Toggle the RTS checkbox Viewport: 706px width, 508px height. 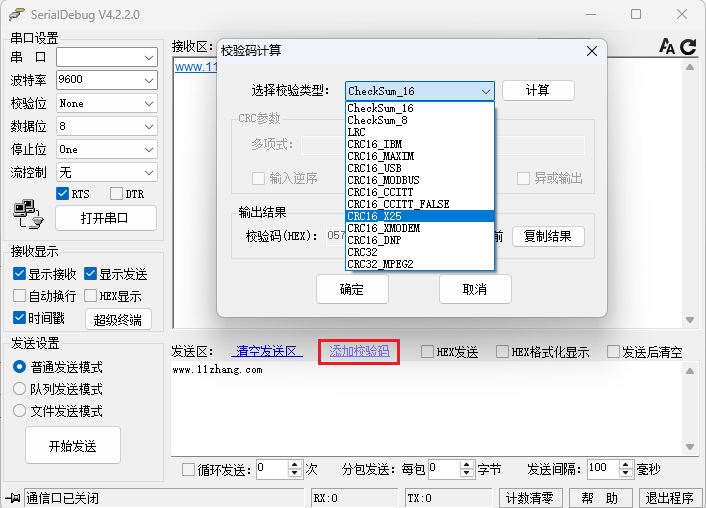[62, 194]
